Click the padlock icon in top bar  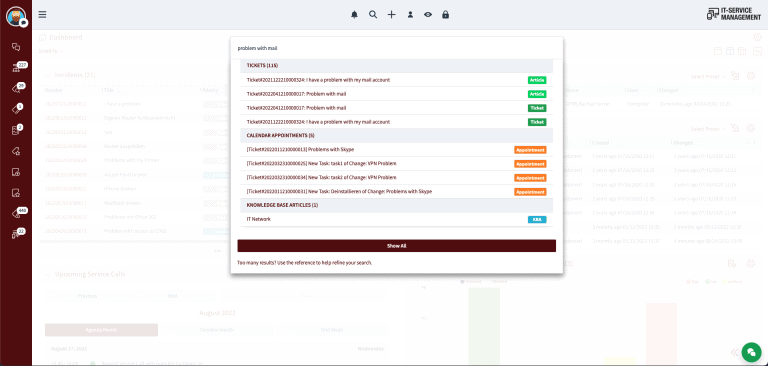point(445,15)
